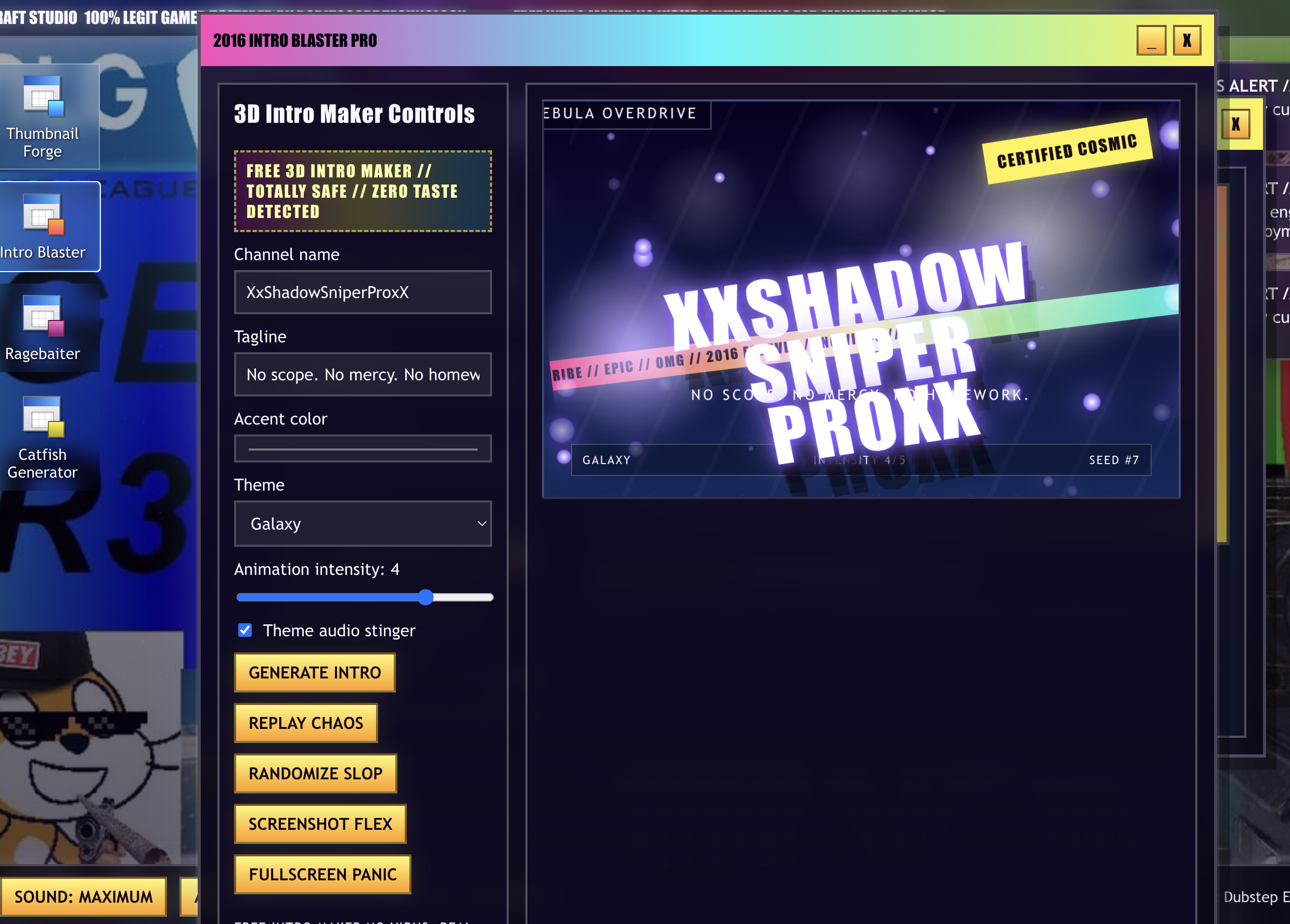Activate the FULLSCREEN PANIC button
The image size is (1290, 924).
click(x=322, y=875)
